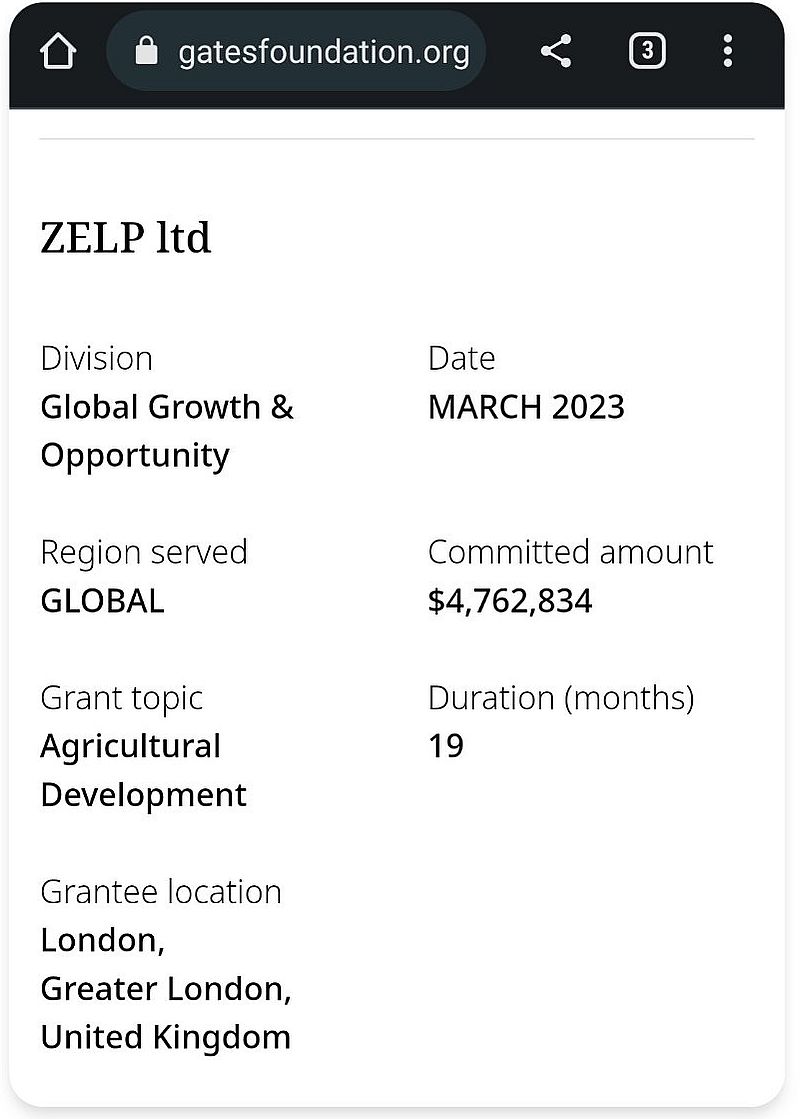The height and width of the screenshot is (1119, 800).
Task: Click the Duration (months) label
Action: tap(560, 698)
